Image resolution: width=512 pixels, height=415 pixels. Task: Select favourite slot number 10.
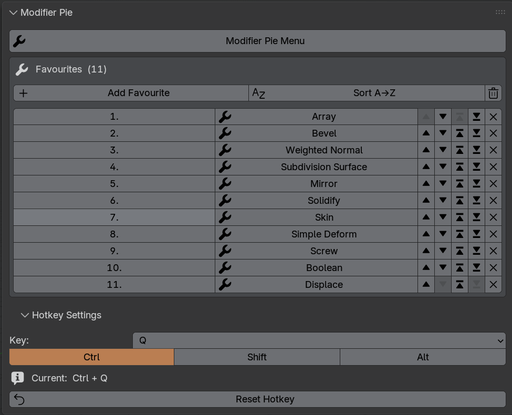pos(114,268)
